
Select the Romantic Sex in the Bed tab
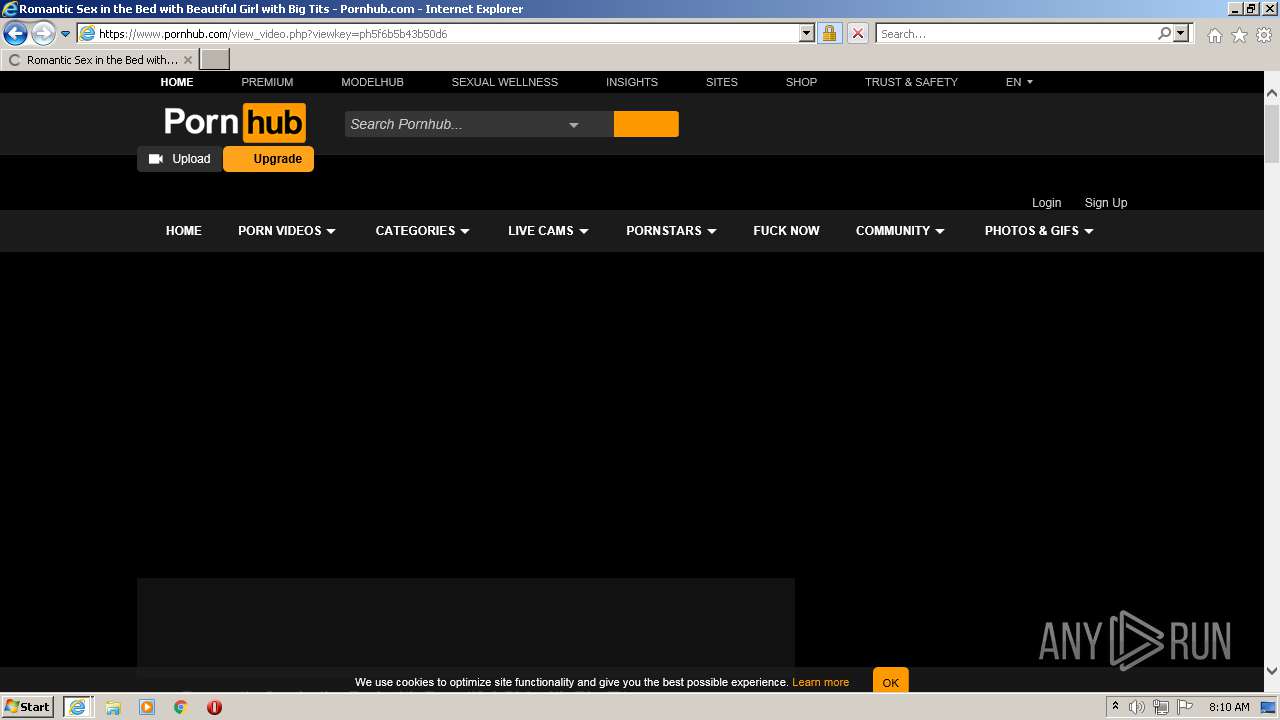pyautogui.click(x=100, y=60)
